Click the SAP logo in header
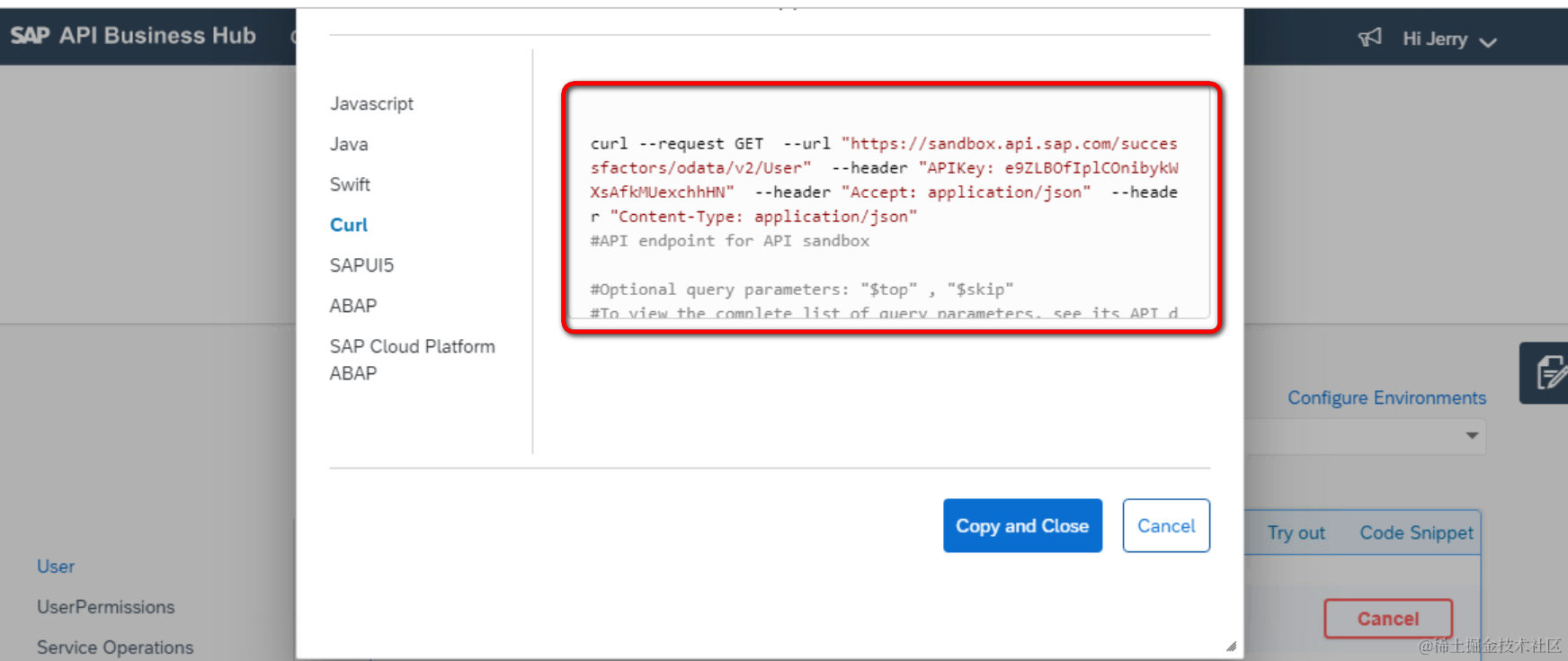This screenshot has width=1568, height=661. [30, 36]
